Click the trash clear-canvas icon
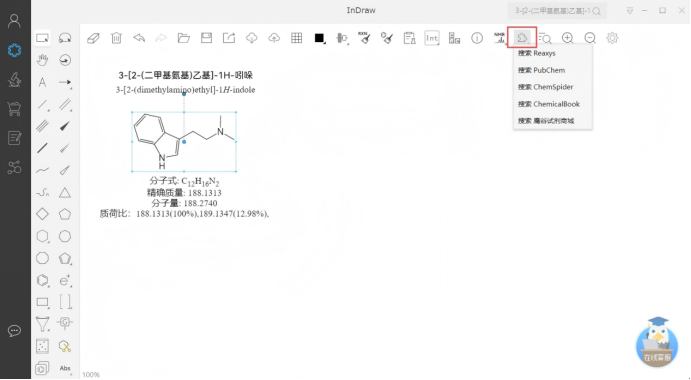The height and width of the screenshot is (380, 691). tap(116, 38)
